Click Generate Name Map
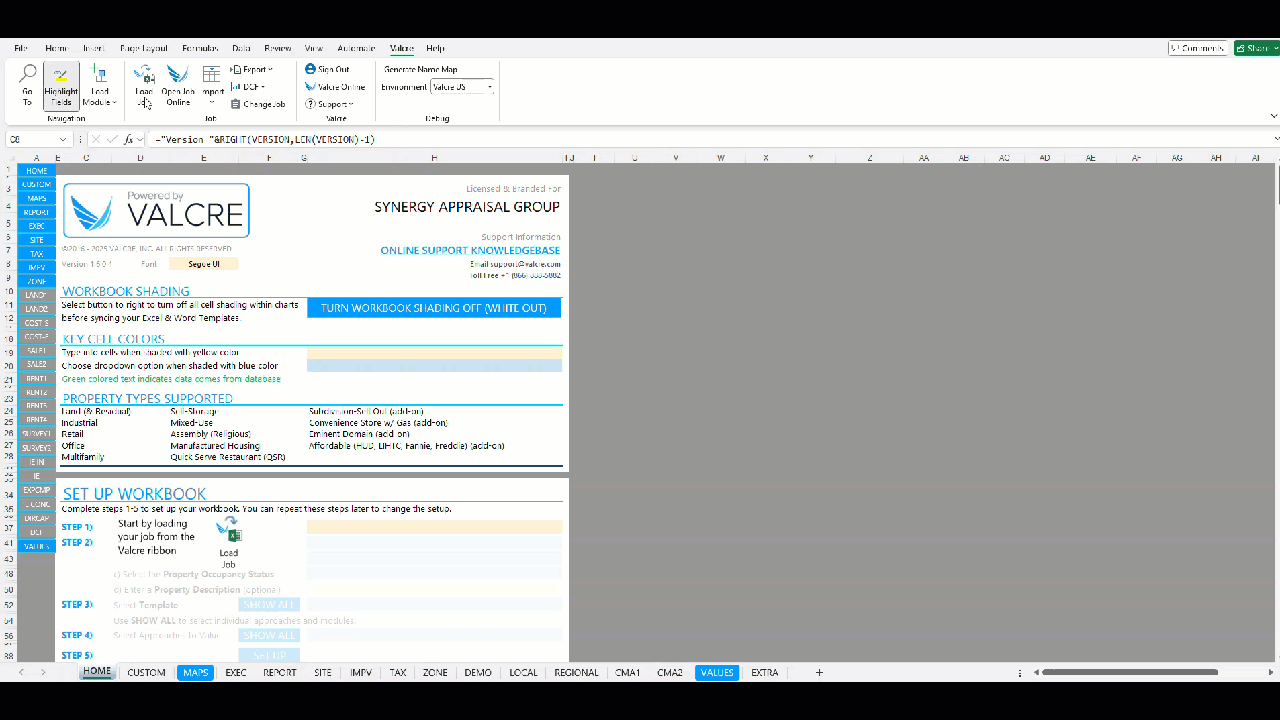1280x720 pixels. [420, 69]
